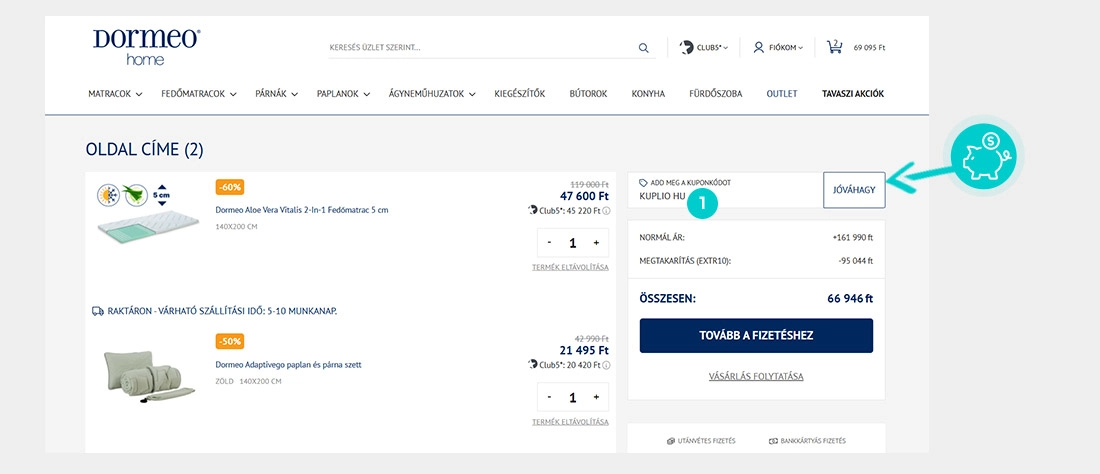The image size is (1100, 474).
Task: Click the Fiókom user account icon
Action: [758, 48]
